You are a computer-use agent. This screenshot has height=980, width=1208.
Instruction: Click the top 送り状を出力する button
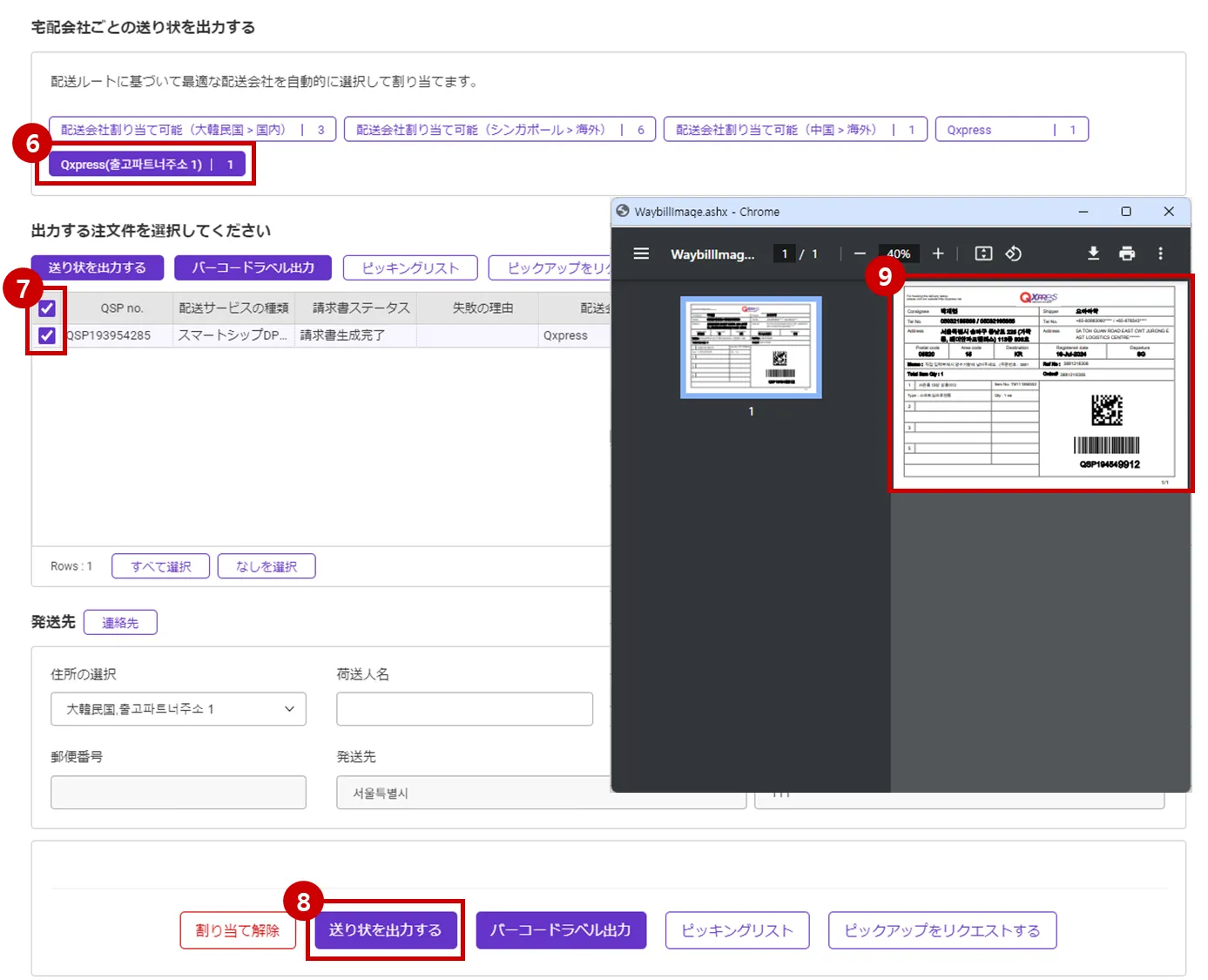[x=98, y=267]
